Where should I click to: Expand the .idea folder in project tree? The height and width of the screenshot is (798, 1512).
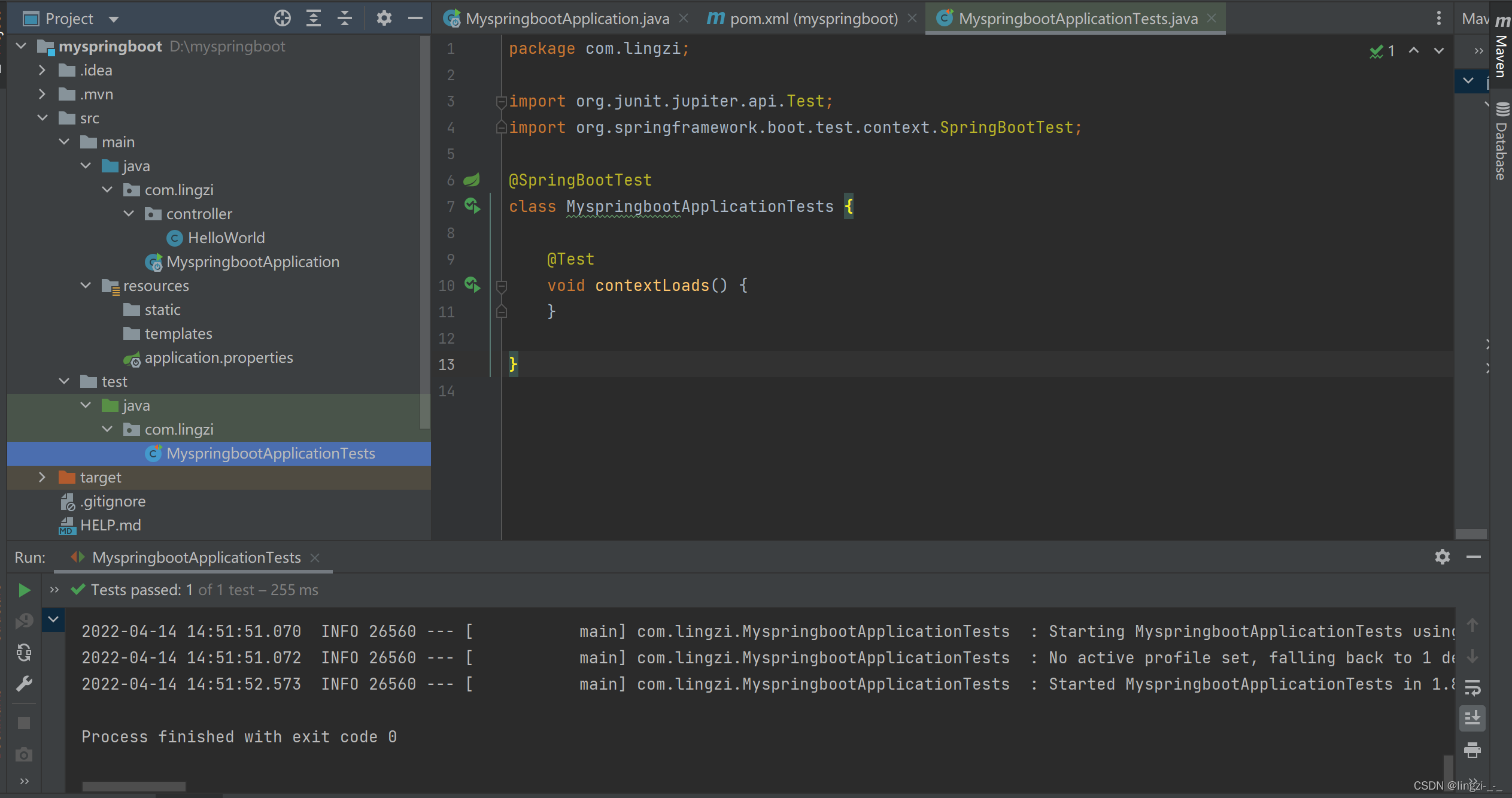pyautogui.click(x=41, y=69)
